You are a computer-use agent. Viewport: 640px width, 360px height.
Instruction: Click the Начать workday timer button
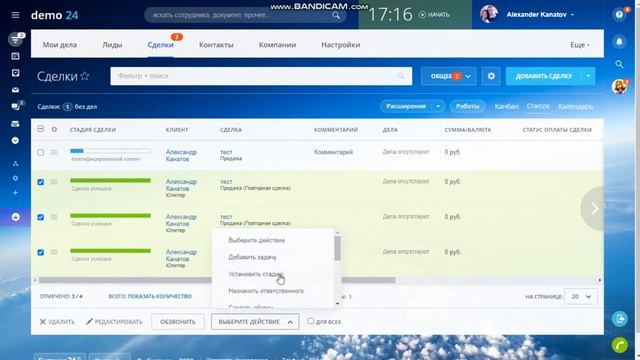pos(434,15)
